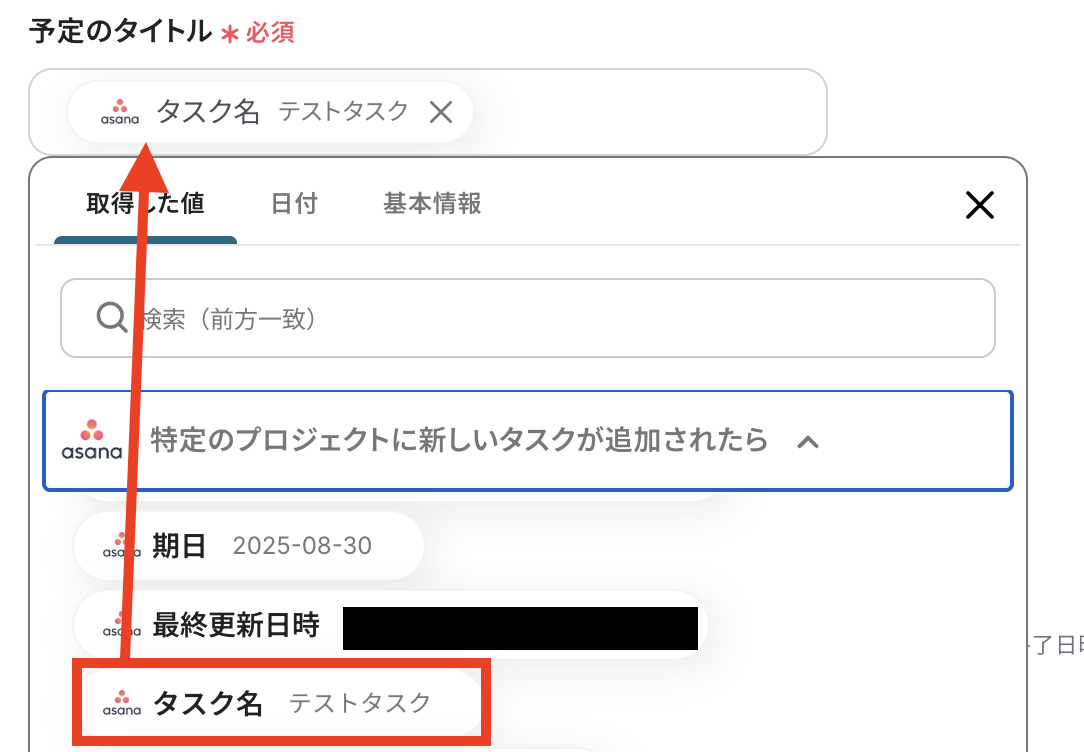Viewport: 1084px width, 752px height.
Task: Click the タスク名 chip text in the title field
Action: pos(208,112)
